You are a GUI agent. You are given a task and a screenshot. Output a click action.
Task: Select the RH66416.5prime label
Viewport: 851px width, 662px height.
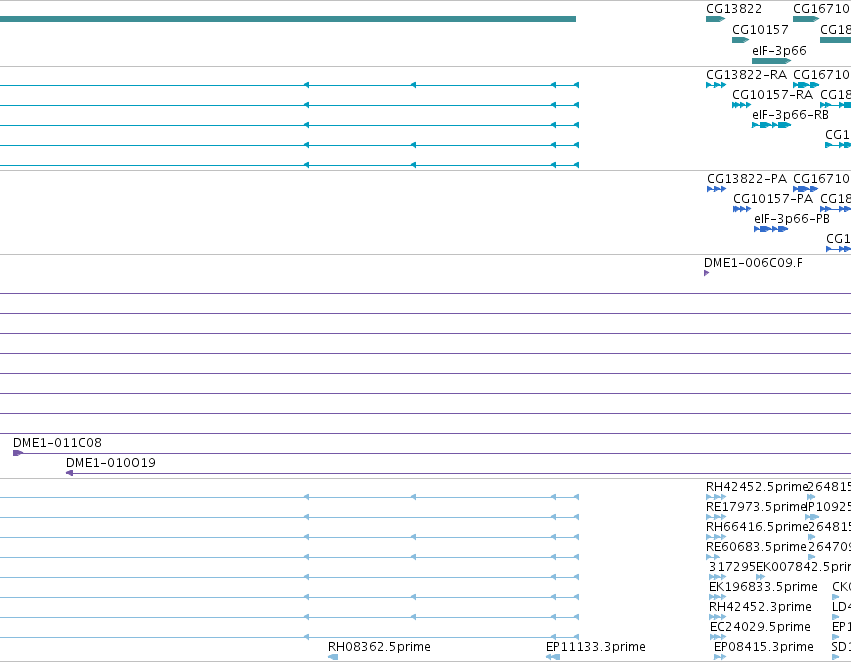click(756, 527)
